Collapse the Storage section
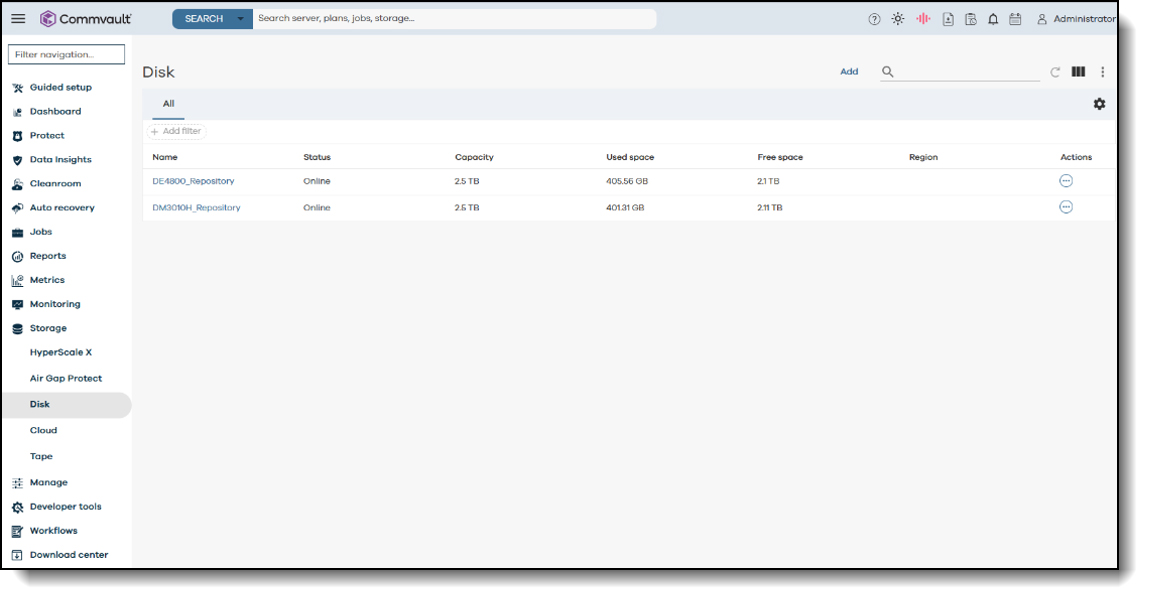1149x600 pixels. [48, 329]
